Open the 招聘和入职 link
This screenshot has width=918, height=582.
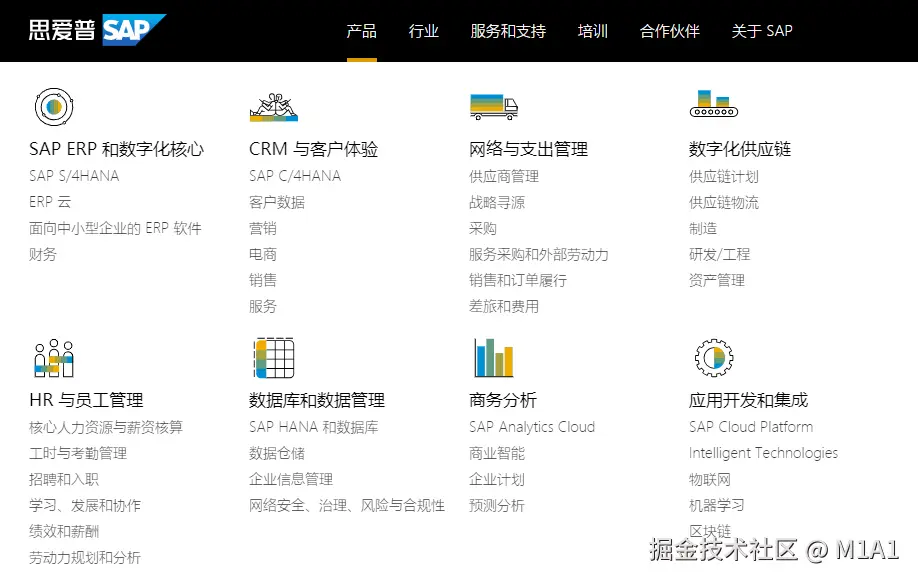(64, 479)
